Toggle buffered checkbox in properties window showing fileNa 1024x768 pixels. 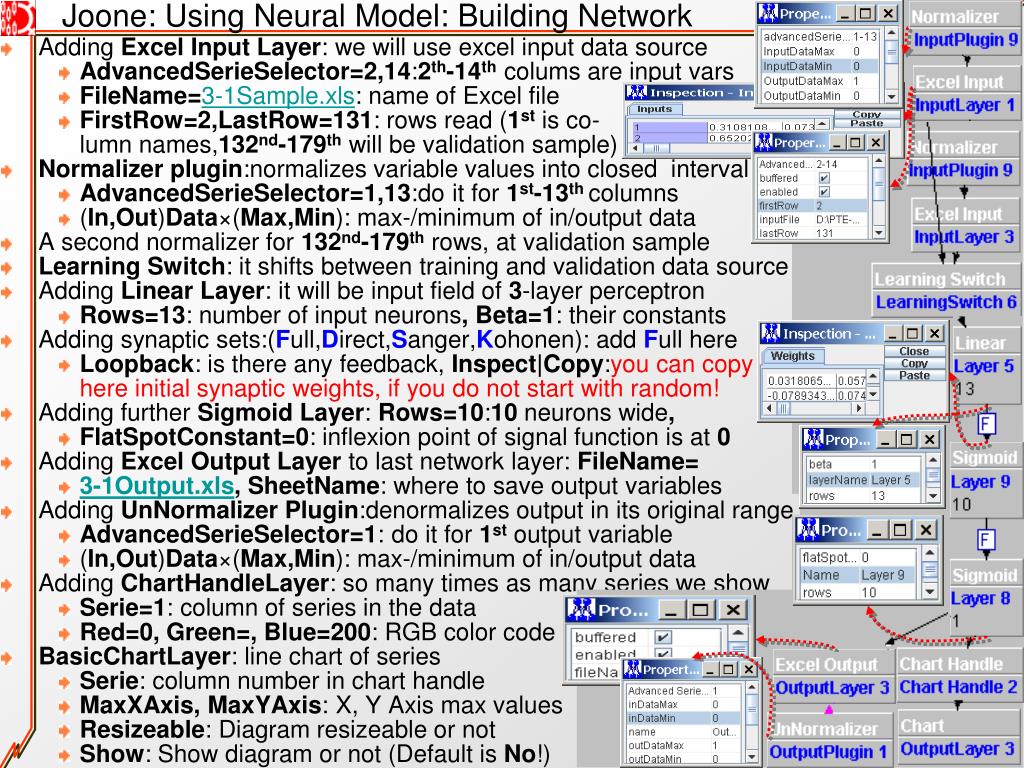click(x=663, y=637)
